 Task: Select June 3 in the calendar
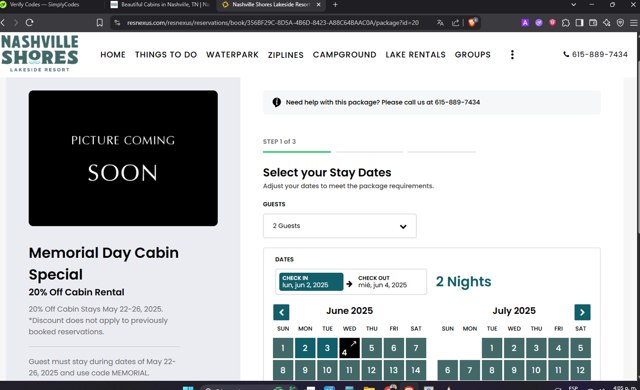tap(327, 348)
